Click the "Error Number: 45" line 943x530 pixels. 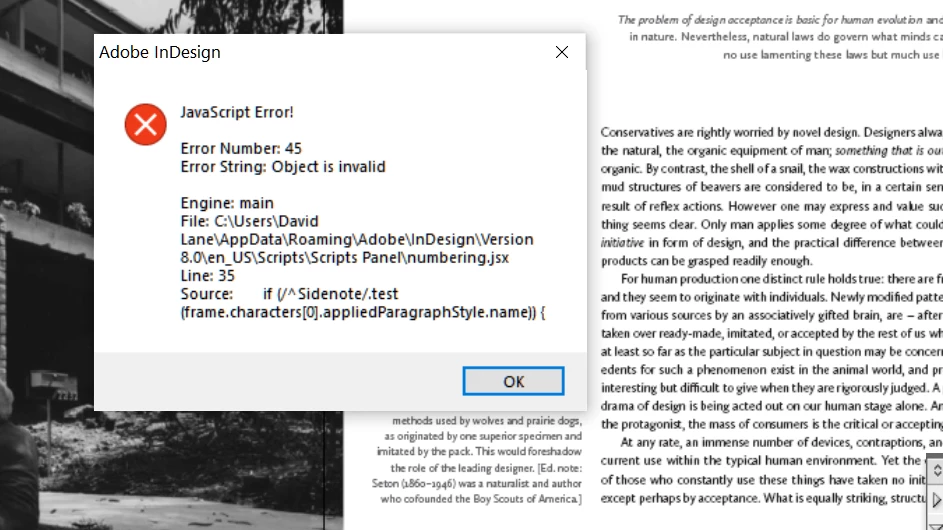click(x=241, y=148)
